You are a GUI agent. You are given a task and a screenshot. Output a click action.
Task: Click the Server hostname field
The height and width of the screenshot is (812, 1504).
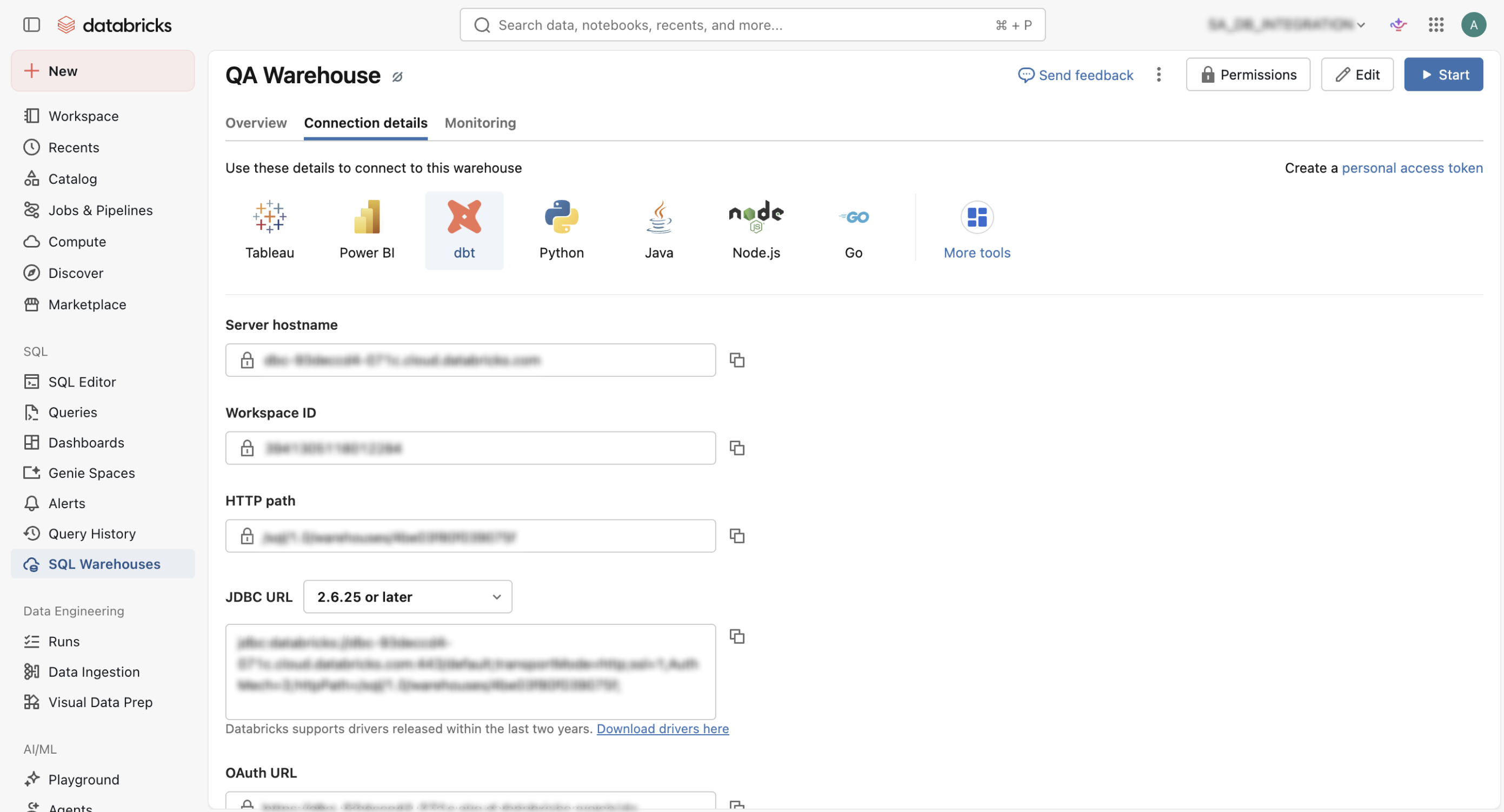tap(470, 360)
